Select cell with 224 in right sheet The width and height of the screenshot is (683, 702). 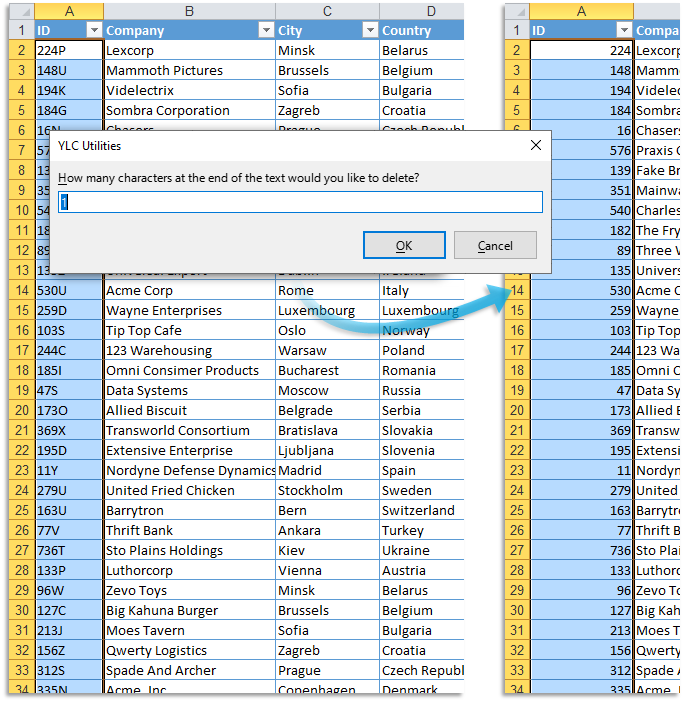[x=581, y=50]
